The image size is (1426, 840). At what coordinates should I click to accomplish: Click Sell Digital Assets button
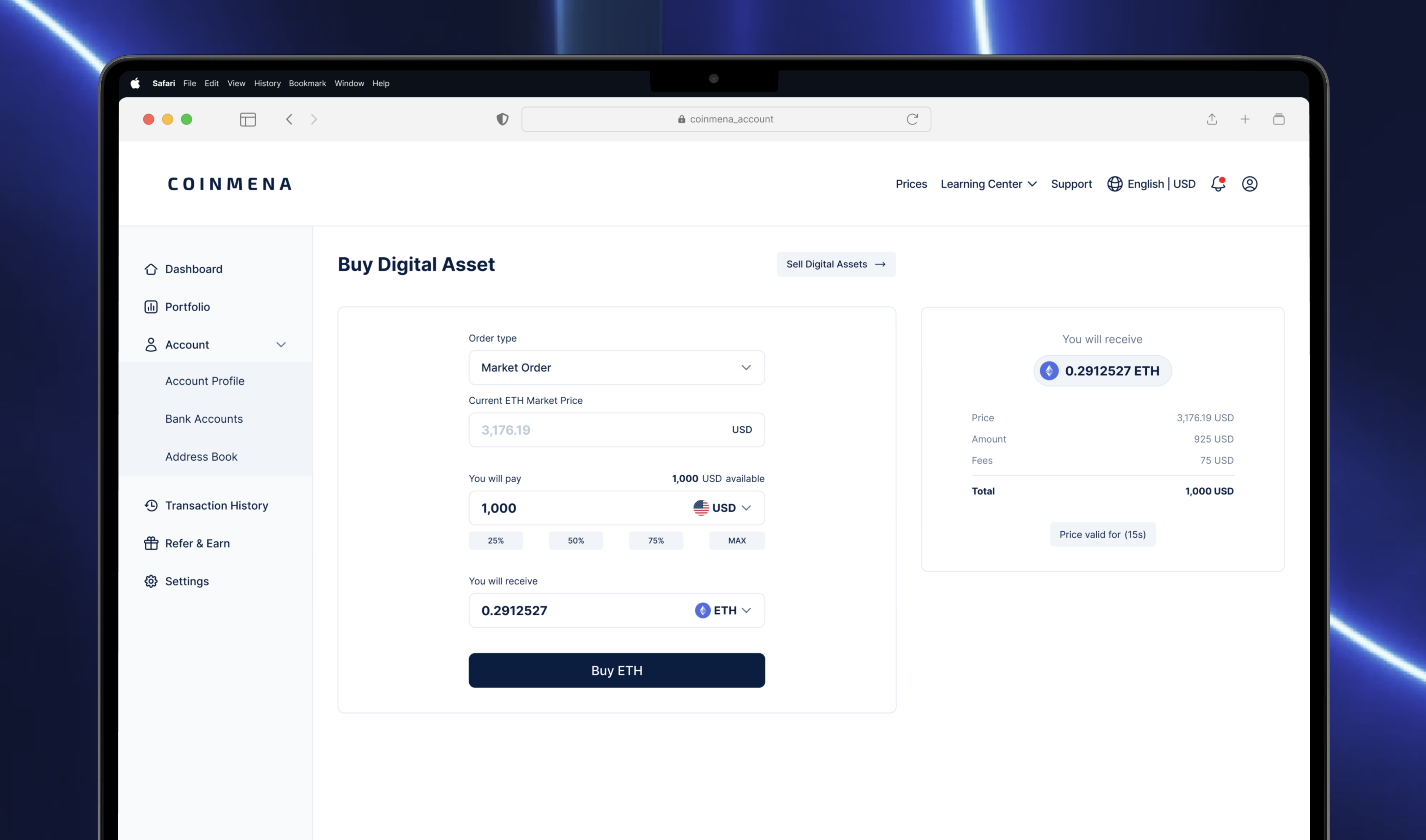(x=836, y=264)
